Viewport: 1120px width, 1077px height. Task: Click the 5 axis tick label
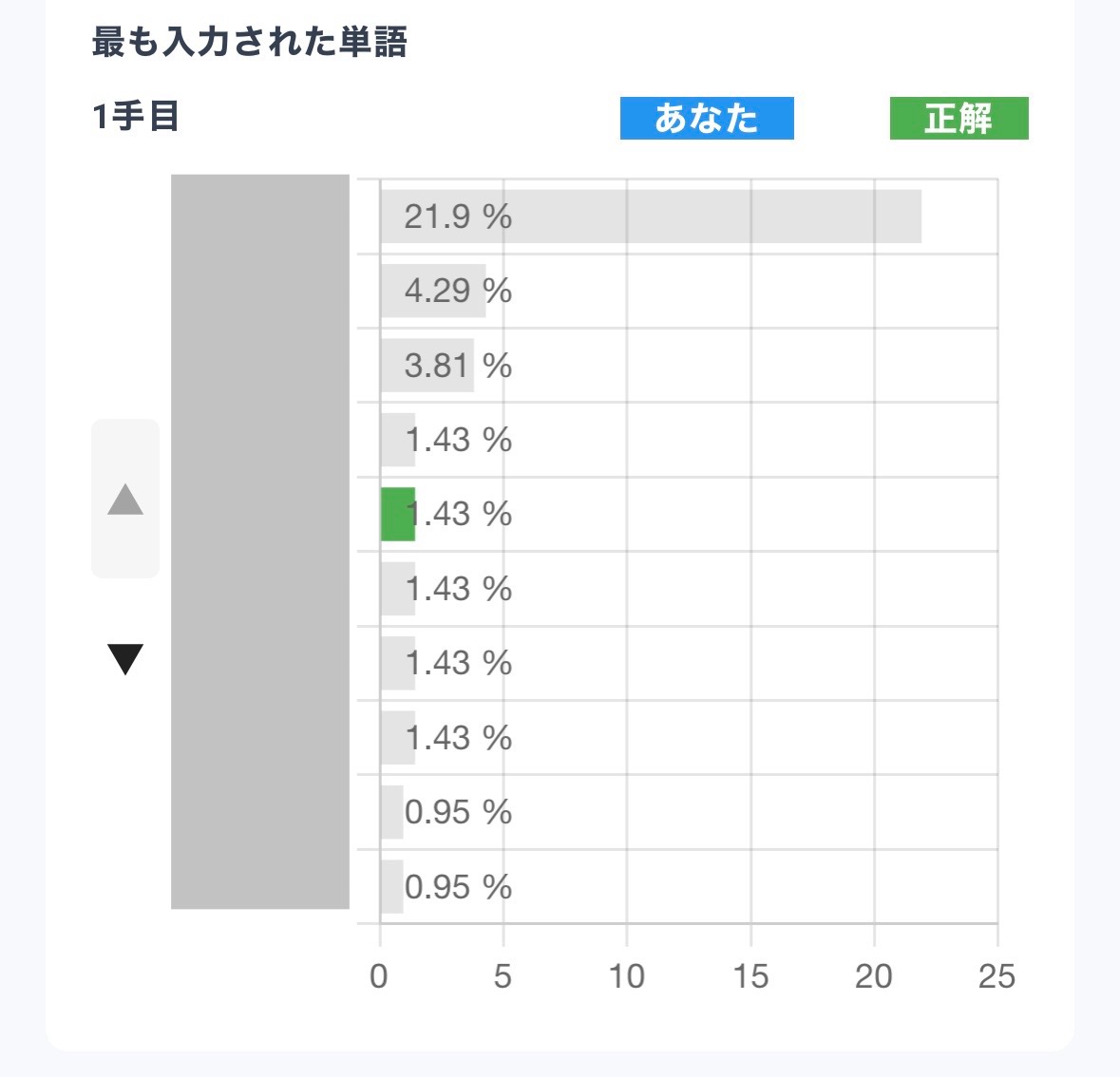pyautogui.click(x=503, y=976)
